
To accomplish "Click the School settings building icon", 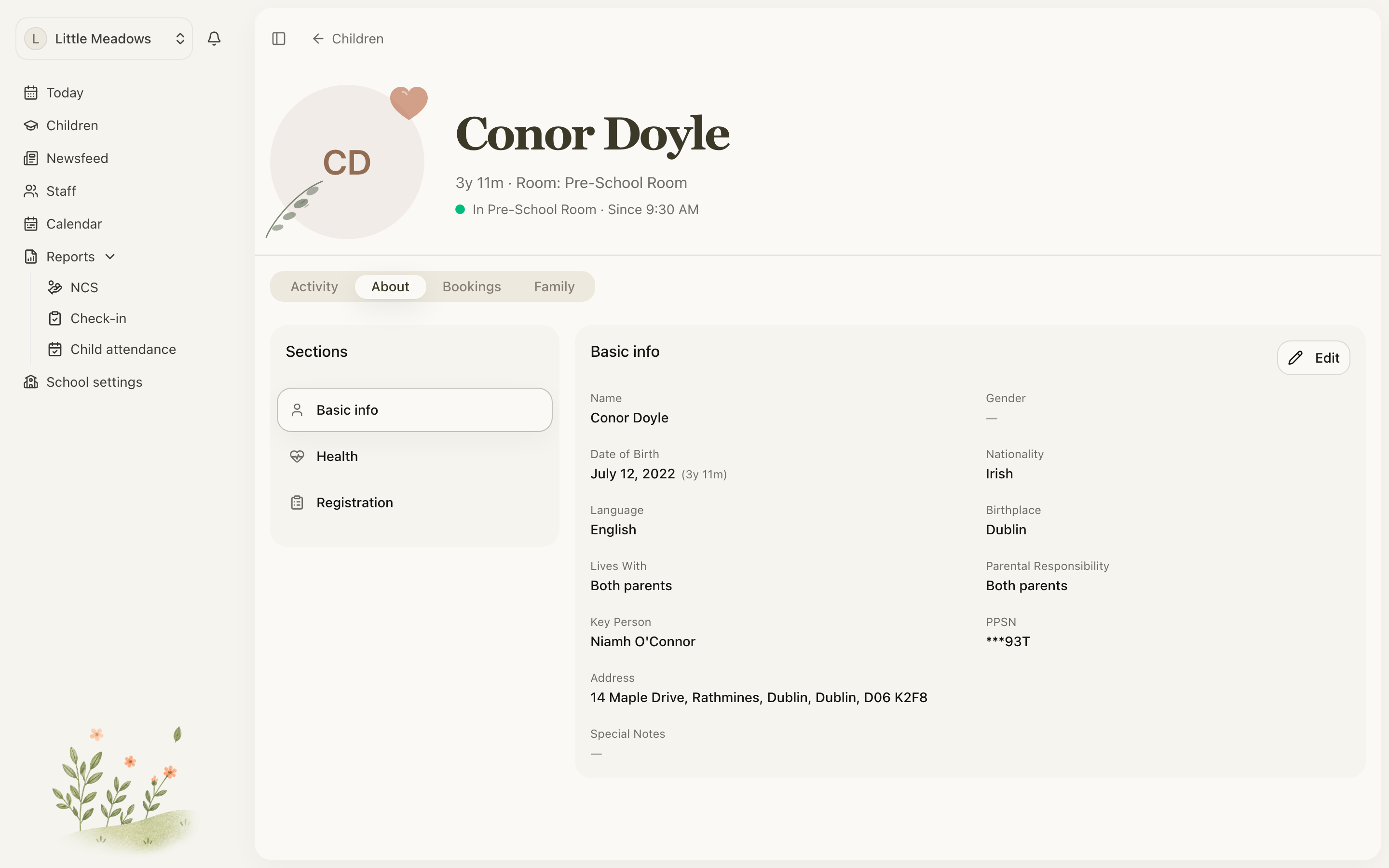I will click(x=31, y=382).
